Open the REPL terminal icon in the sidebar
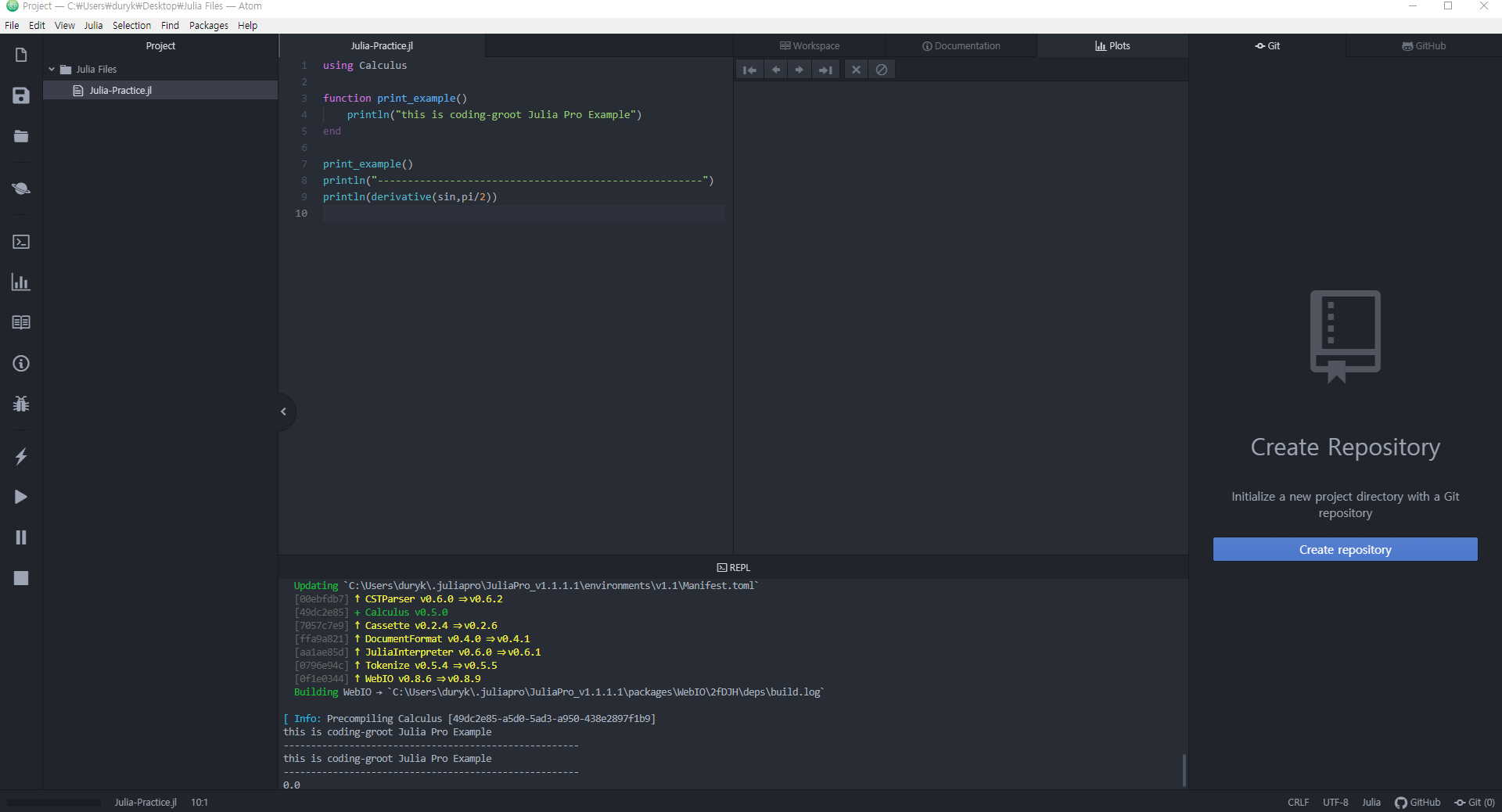The width and height of the screenshot is (1502, 812). click(21, 242)
